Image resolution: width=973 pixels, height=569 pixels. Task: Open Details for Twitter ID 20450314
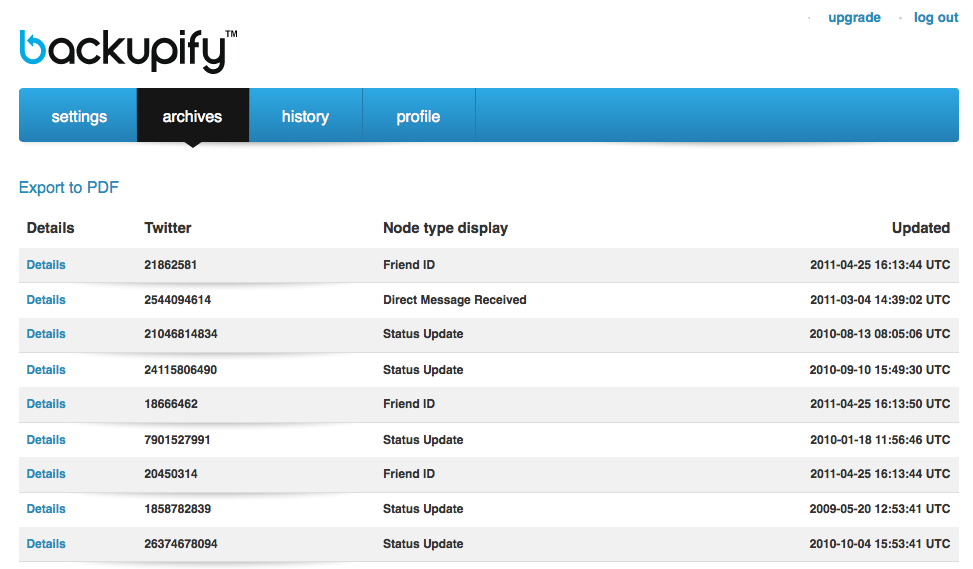click(46, 474)
